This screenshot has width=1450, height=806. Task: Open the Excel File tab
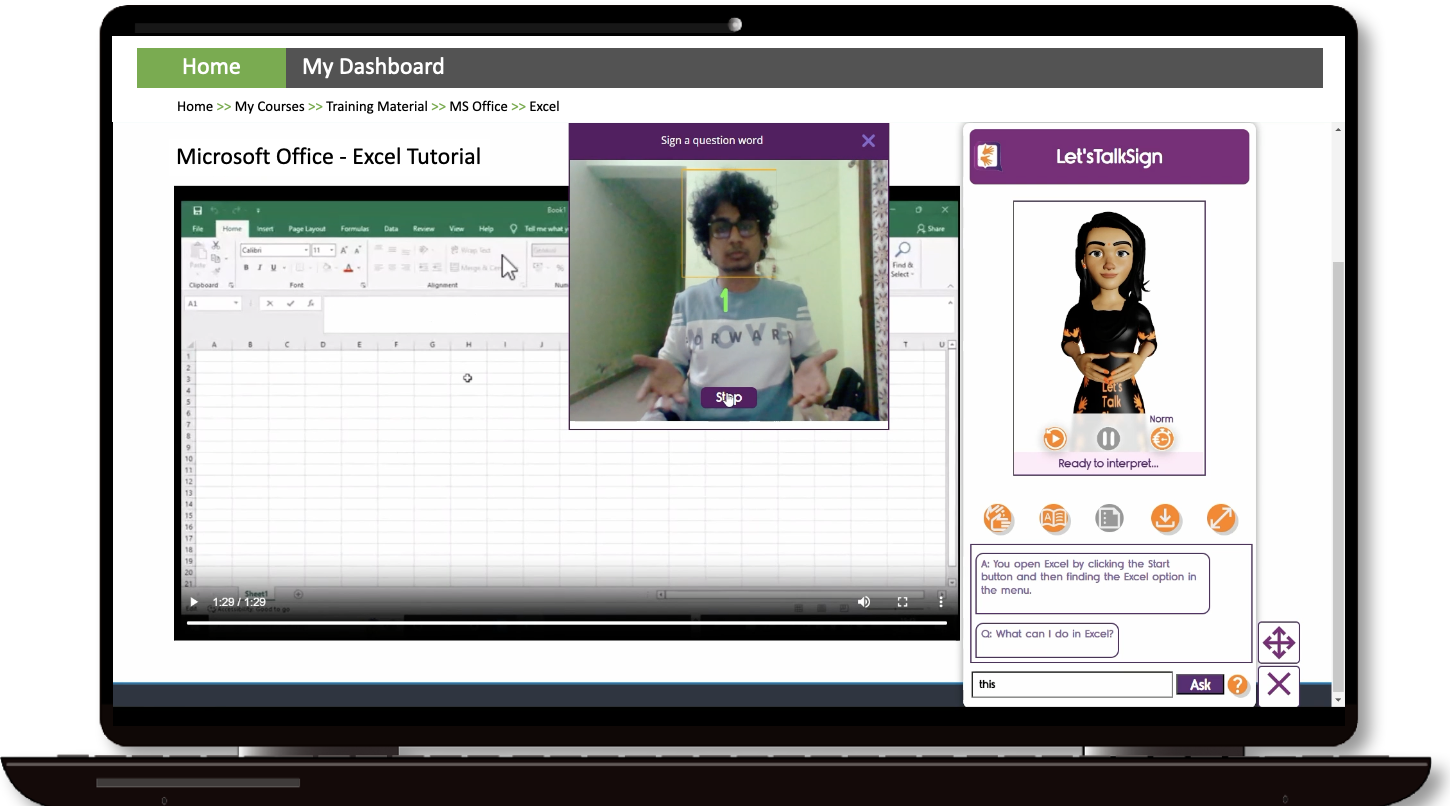point(198,229)
